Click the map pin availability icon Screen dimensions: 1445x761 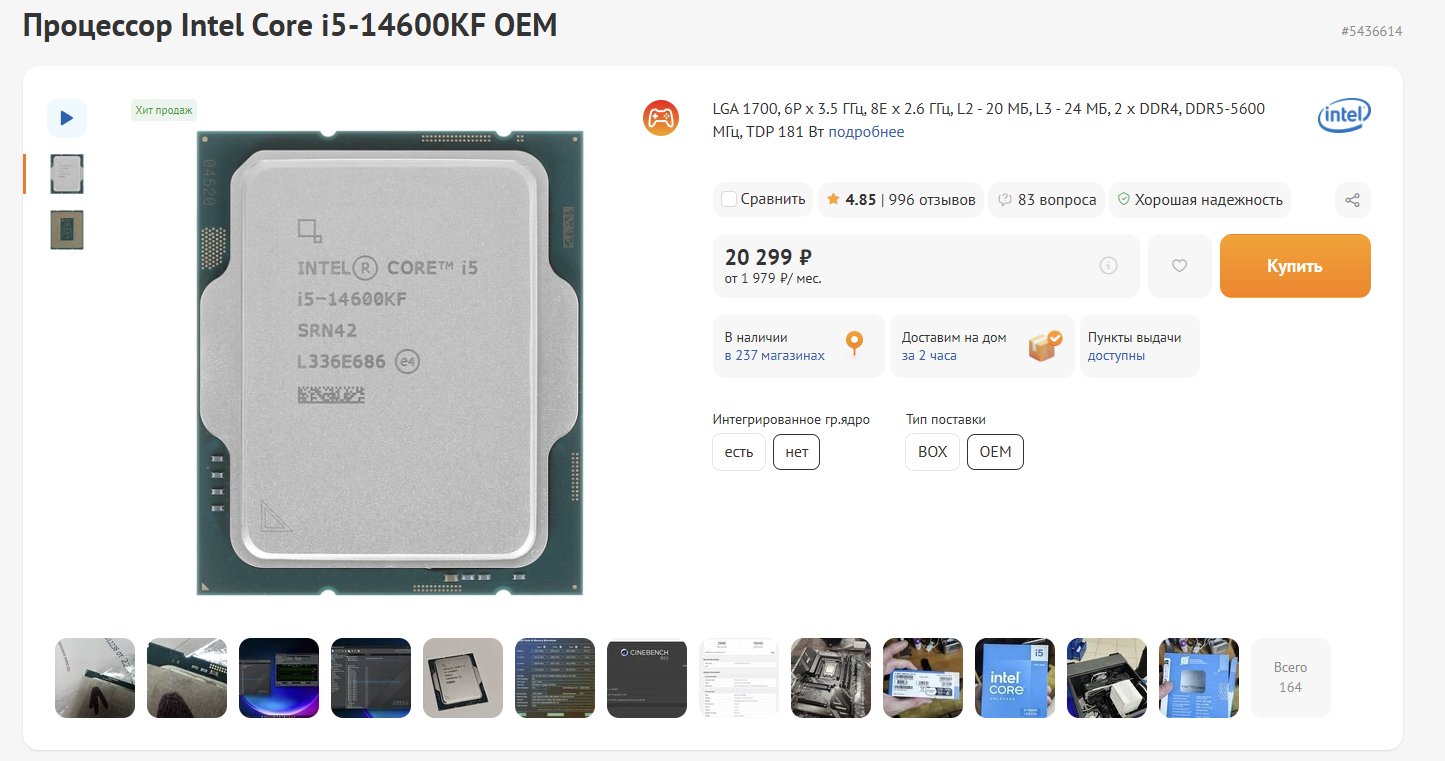click(x=854, y=345)
